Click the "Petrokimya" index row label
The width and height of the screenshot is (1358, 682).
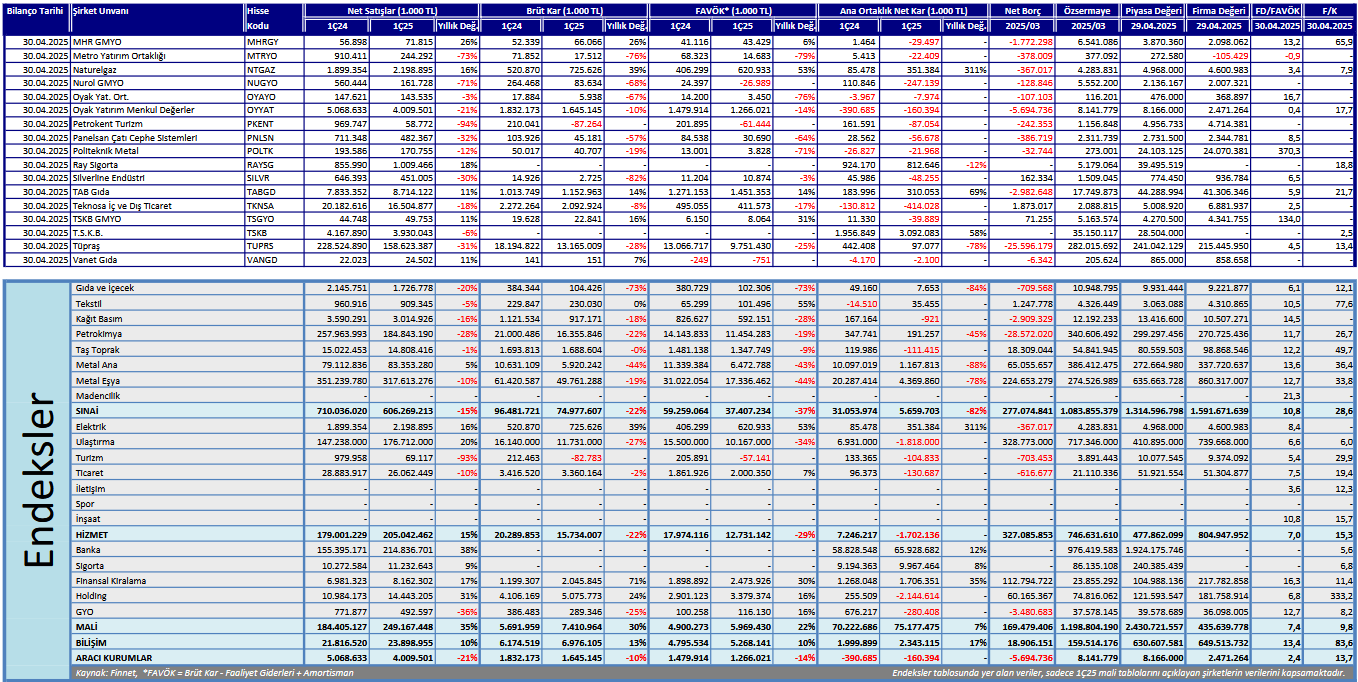(98, 334)
